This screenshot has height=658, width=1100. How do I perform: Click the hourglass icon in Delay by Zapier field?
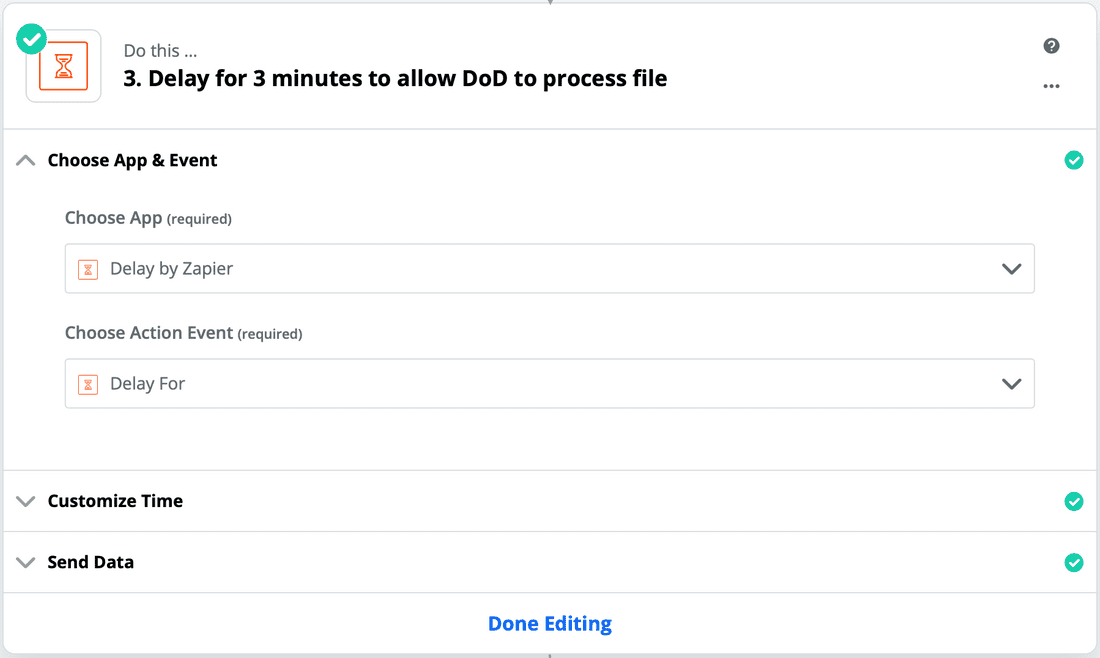[88, 269]
